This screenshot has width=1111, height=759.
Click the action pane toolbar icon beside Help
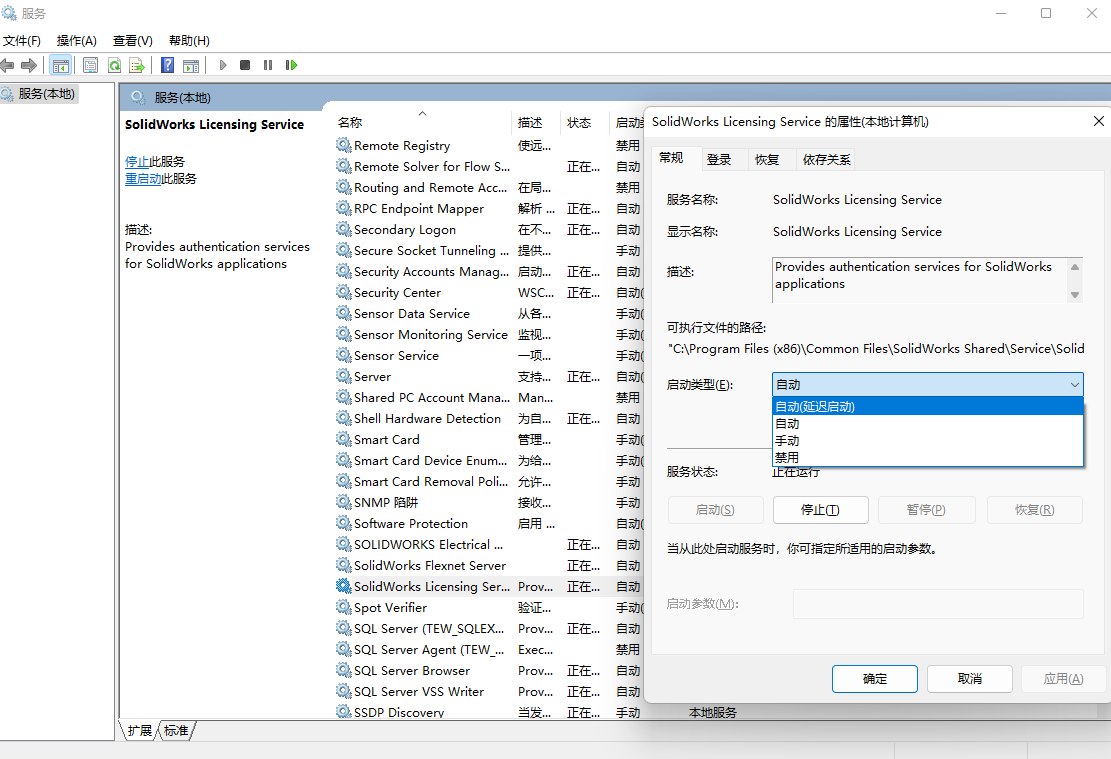pos(191,65)
